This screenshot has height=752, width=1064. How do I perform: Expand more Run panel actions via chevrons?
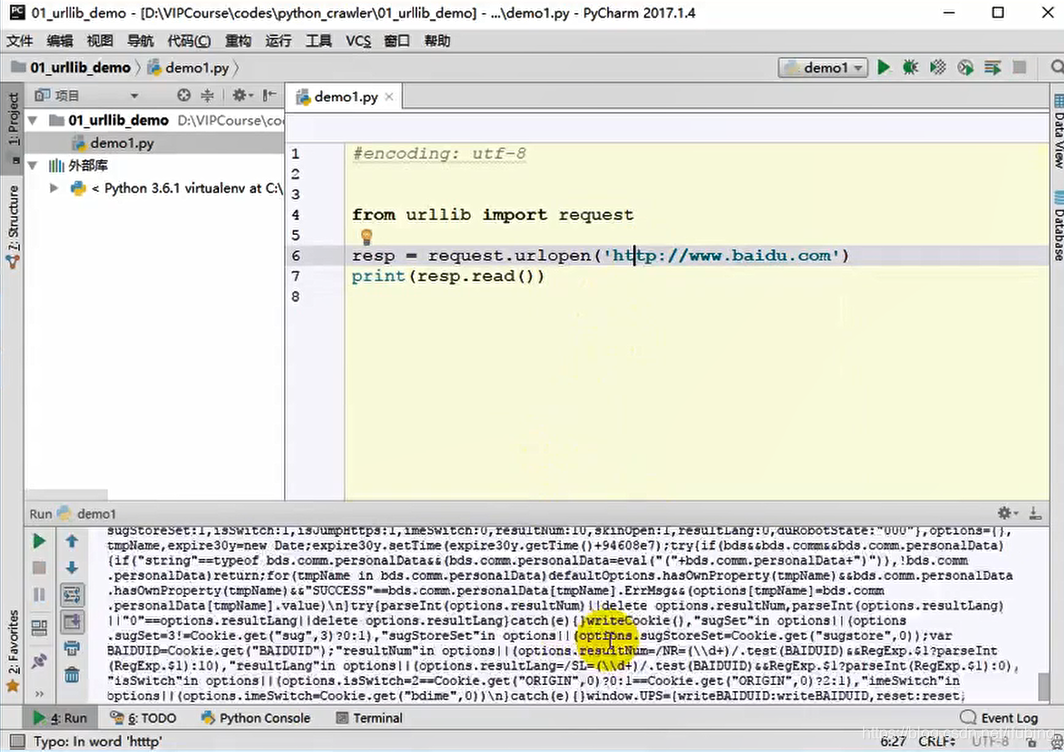(39, 693)
